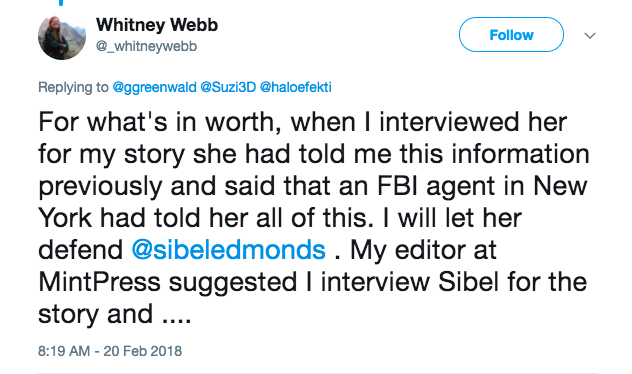Click the blue thread connector above the avatar
Viewport: 632px width, 374px height.
(61, 2)
